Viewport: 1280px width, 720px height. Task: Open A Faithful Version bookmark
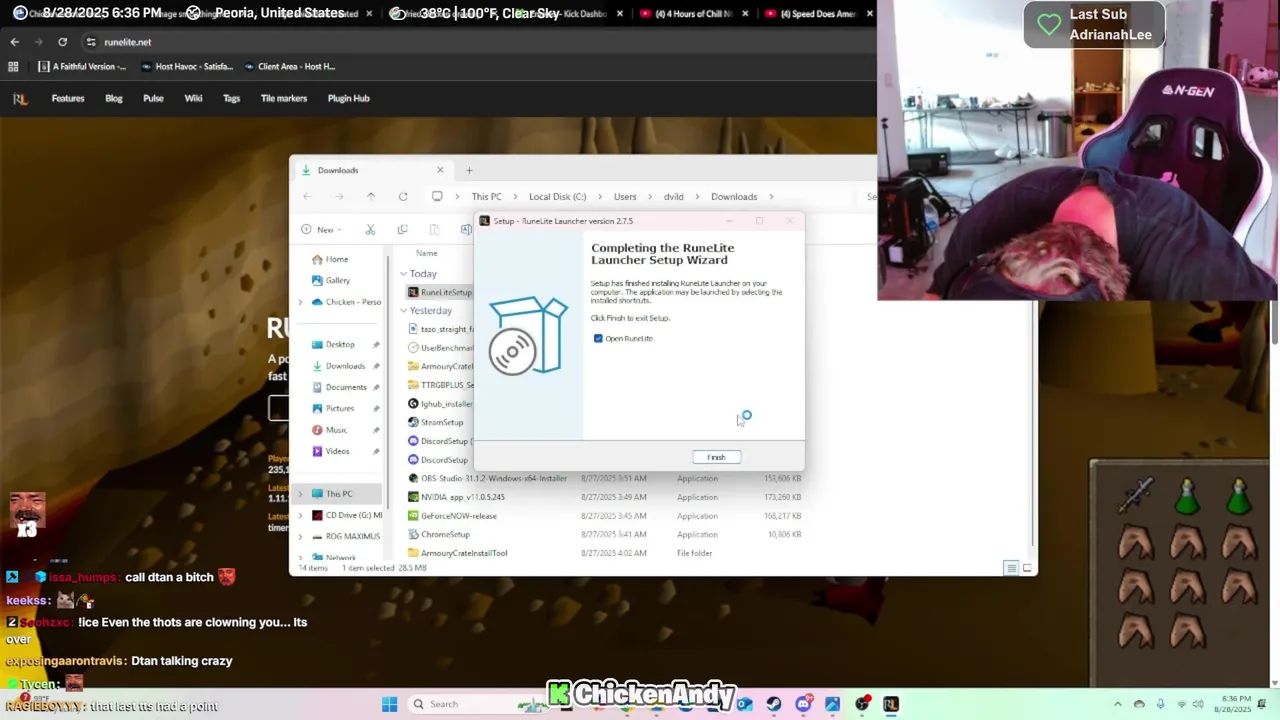82,67
